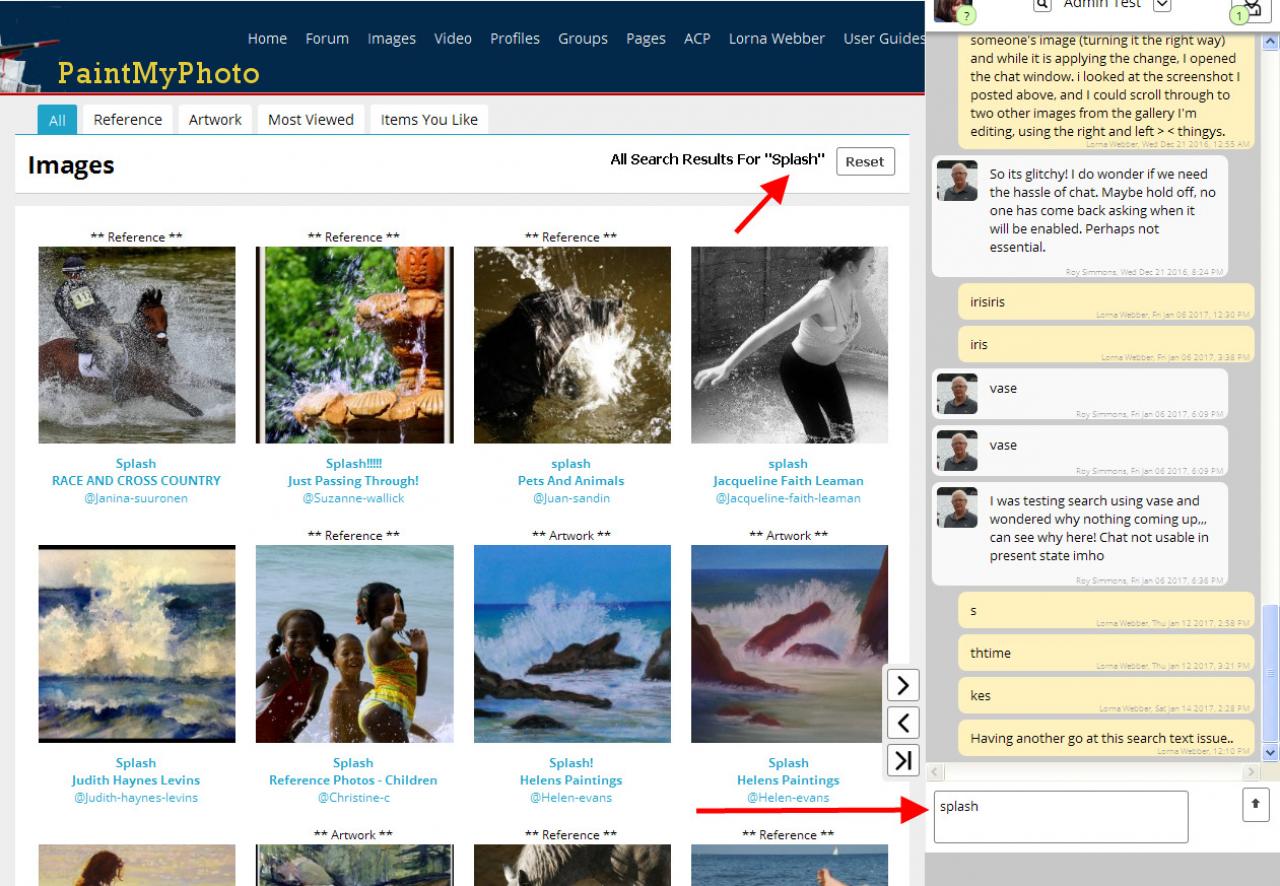Click the 'All Search Results For Splash' heading
Viewport: 1280px width, 886px height.
click(717, 160)
